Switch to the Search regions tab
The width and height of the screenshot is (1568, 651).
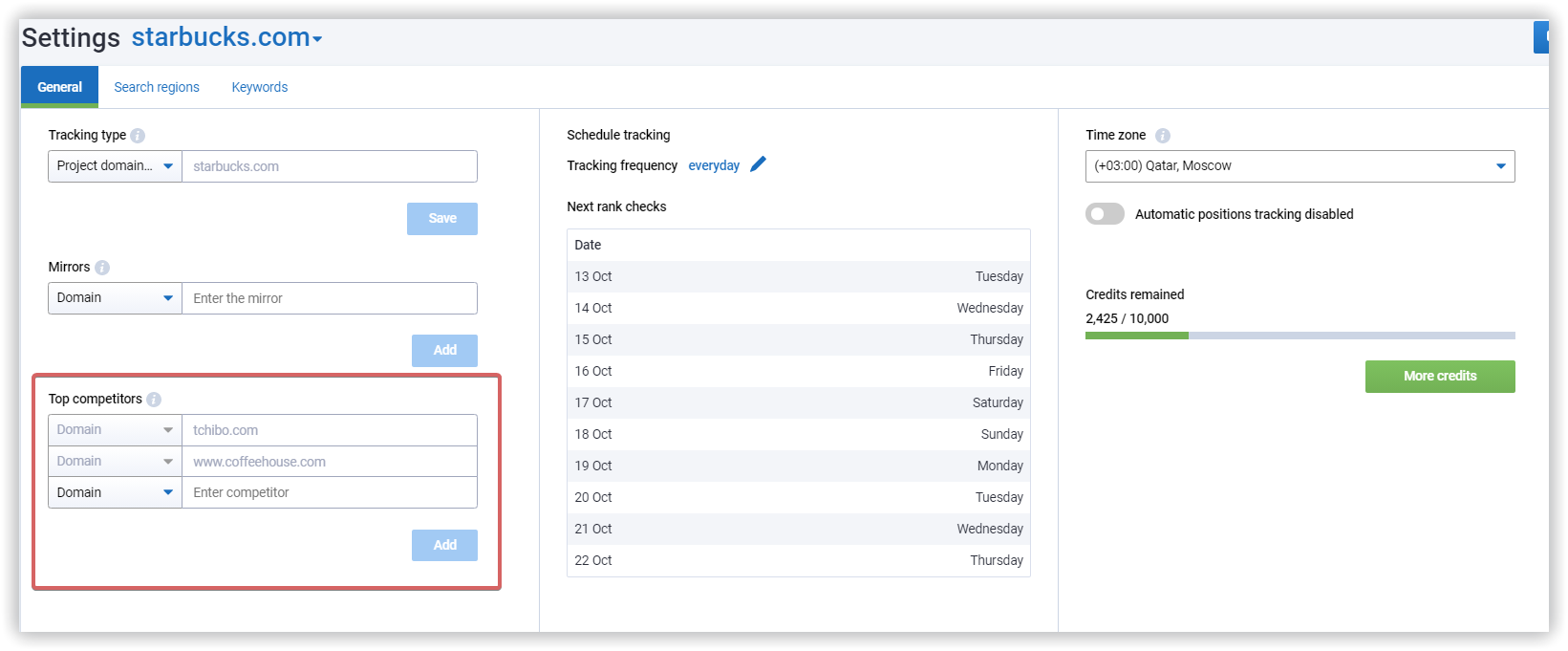click(157, 87)
